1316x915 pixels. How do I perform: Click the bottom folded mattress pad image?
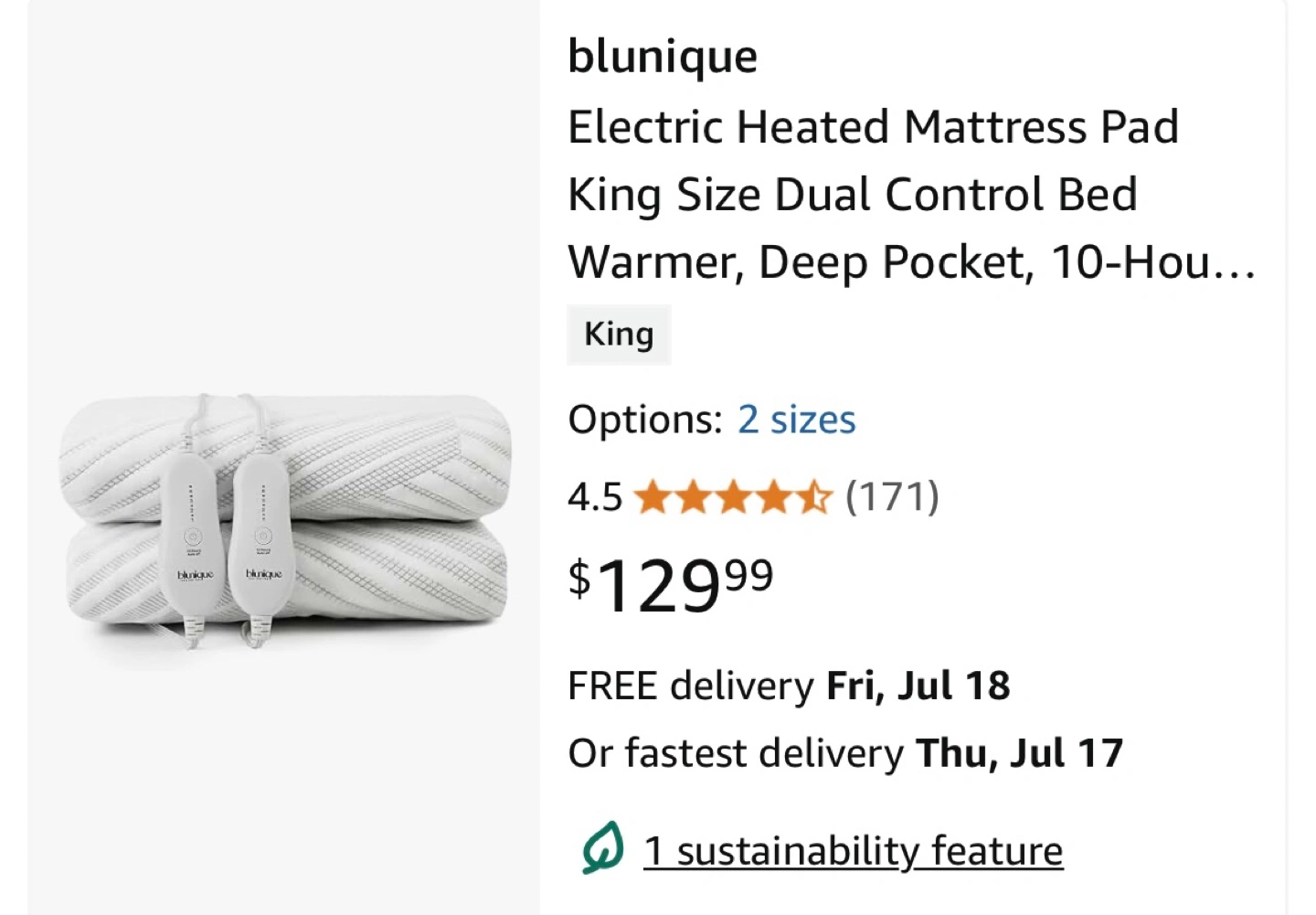(x=287, y=576)
